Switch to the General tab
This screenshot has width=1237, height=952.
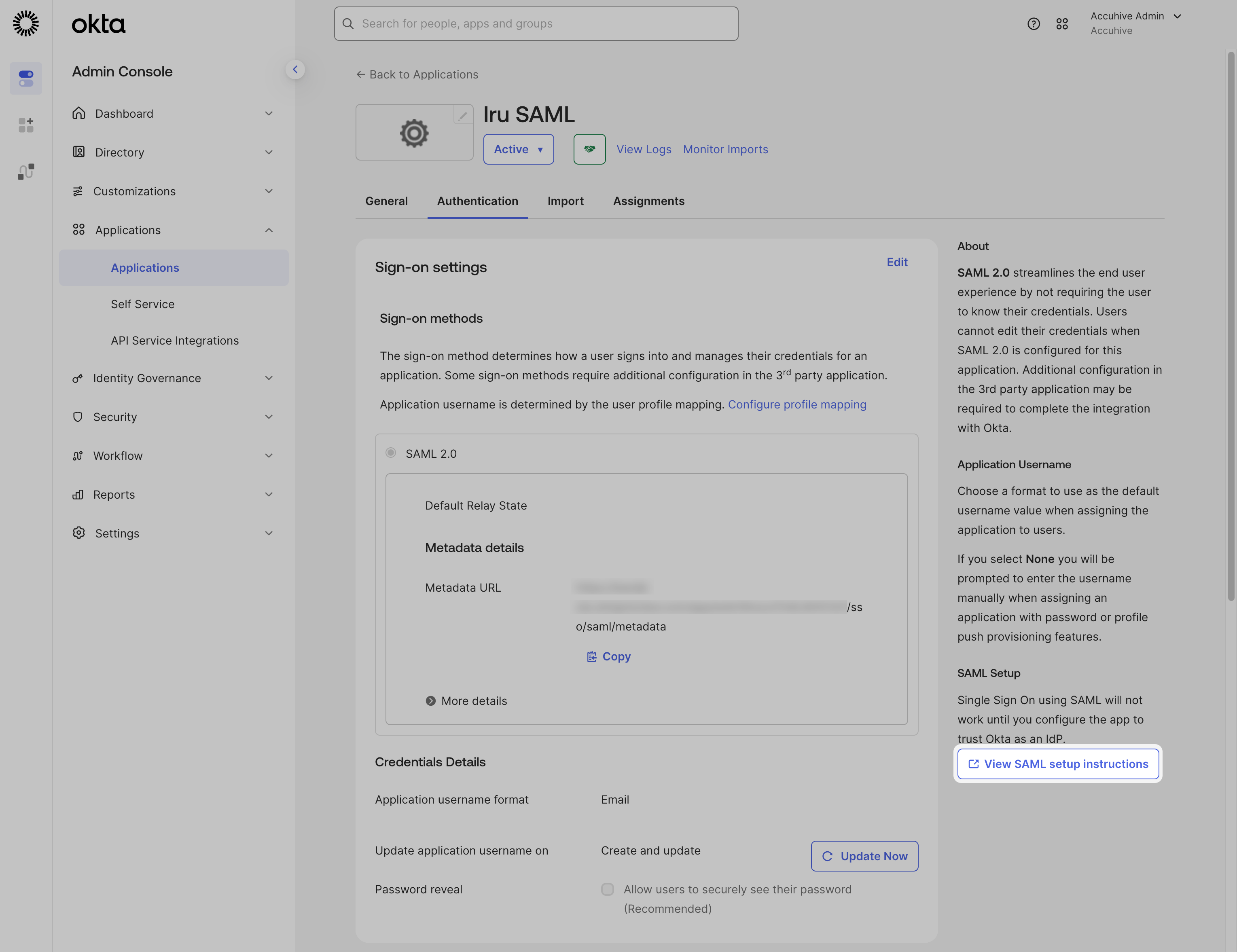tap(386, 201)
